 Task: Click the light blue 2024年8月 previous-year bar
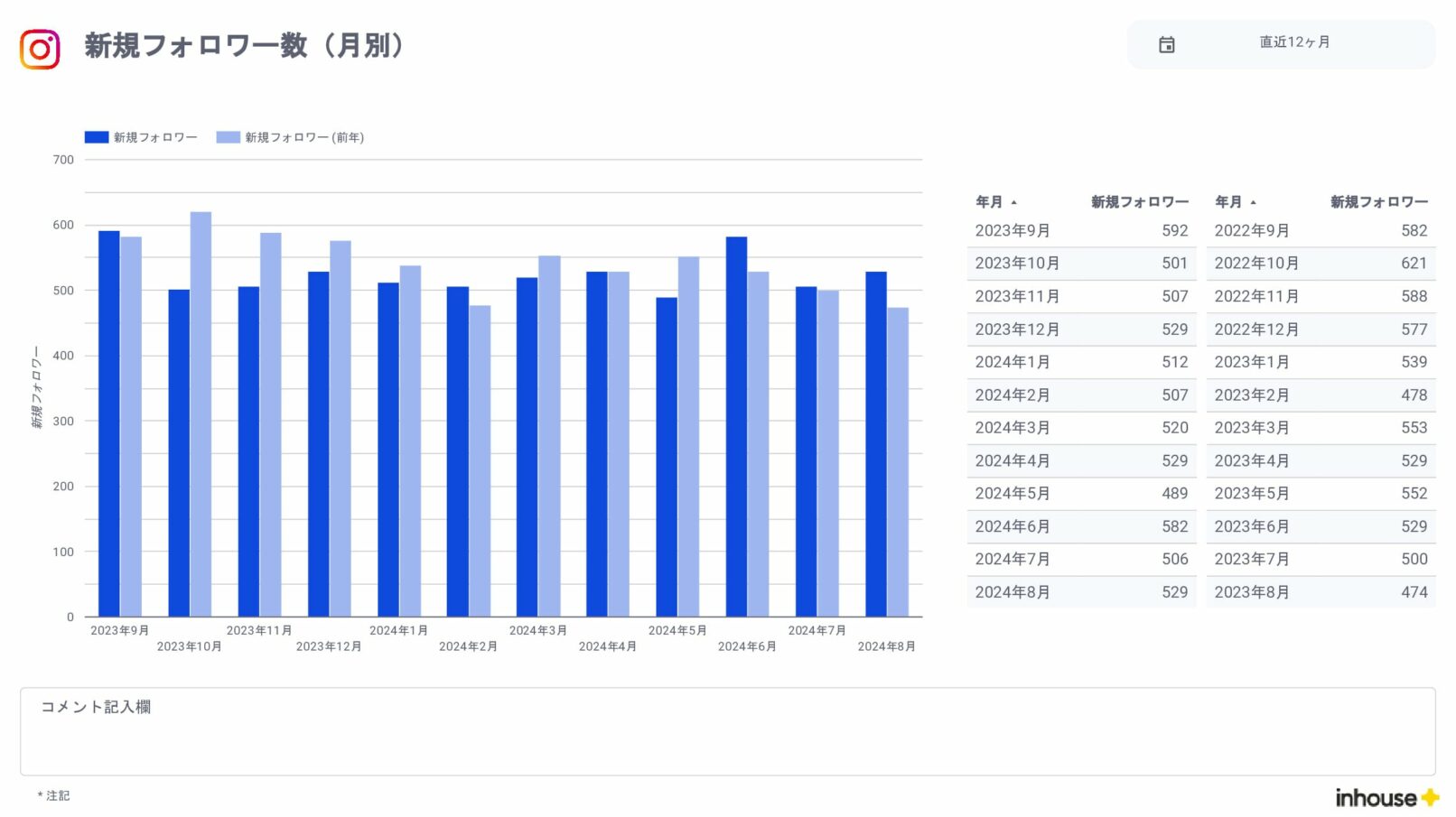(898, 462)
